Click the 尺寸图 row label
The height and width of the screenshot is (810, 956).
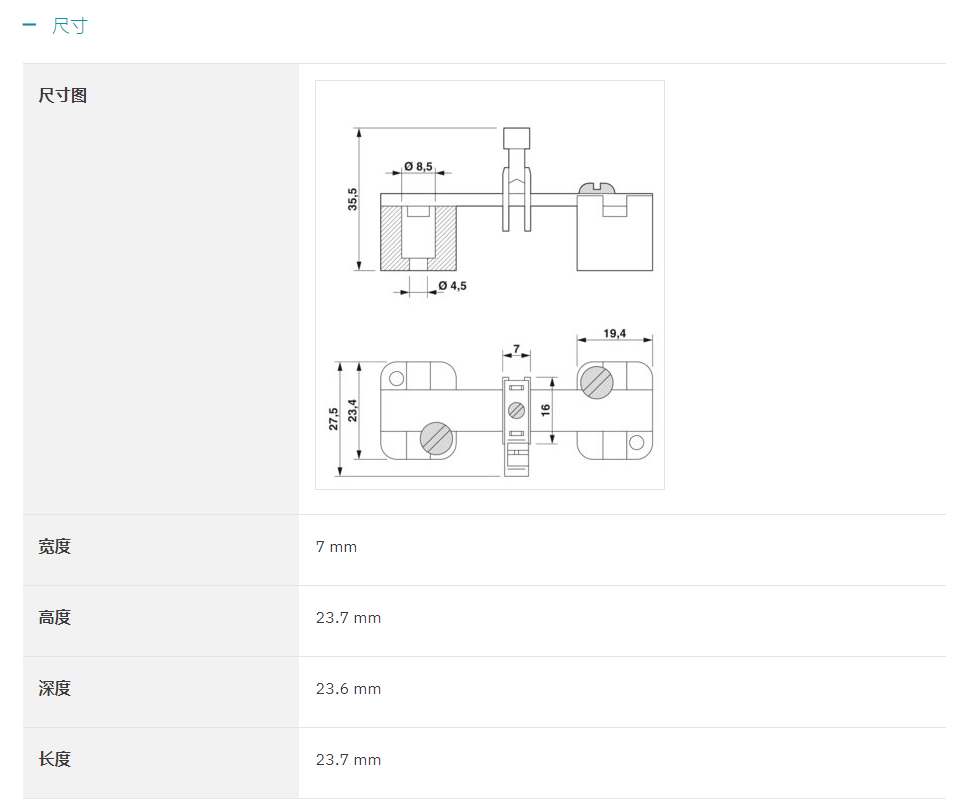coord(63,96)
